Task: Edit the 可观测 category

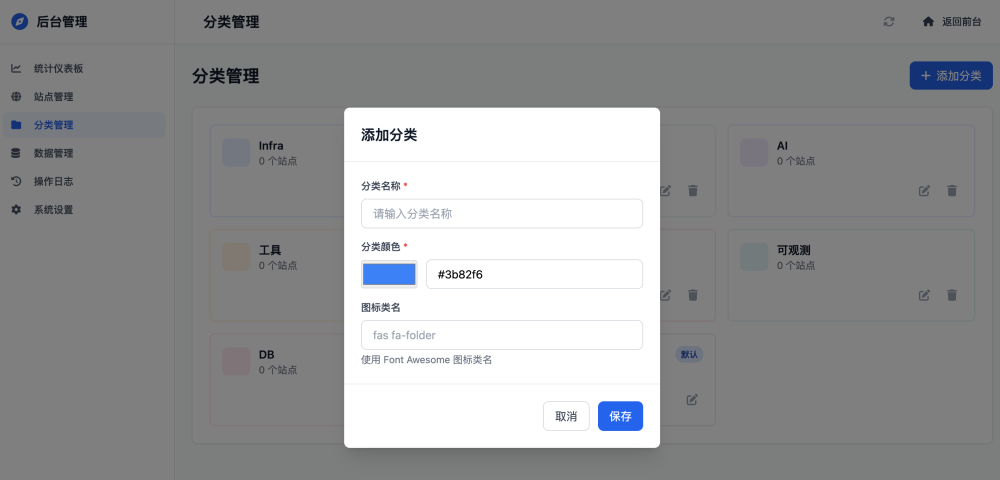Action: [923, 295]
